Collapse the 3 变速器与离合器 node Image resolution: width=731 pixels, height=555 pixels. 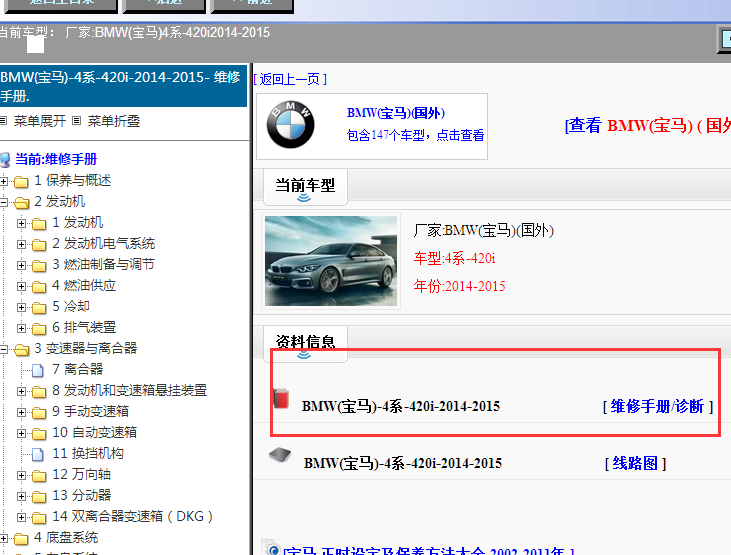pos(4,349)
